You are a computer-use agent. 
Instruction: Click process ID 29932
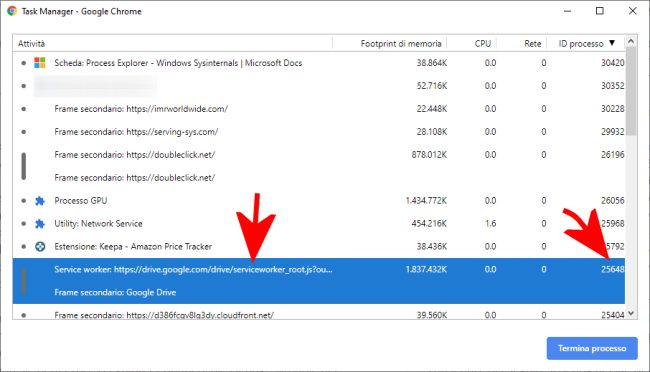coord(613,132)
